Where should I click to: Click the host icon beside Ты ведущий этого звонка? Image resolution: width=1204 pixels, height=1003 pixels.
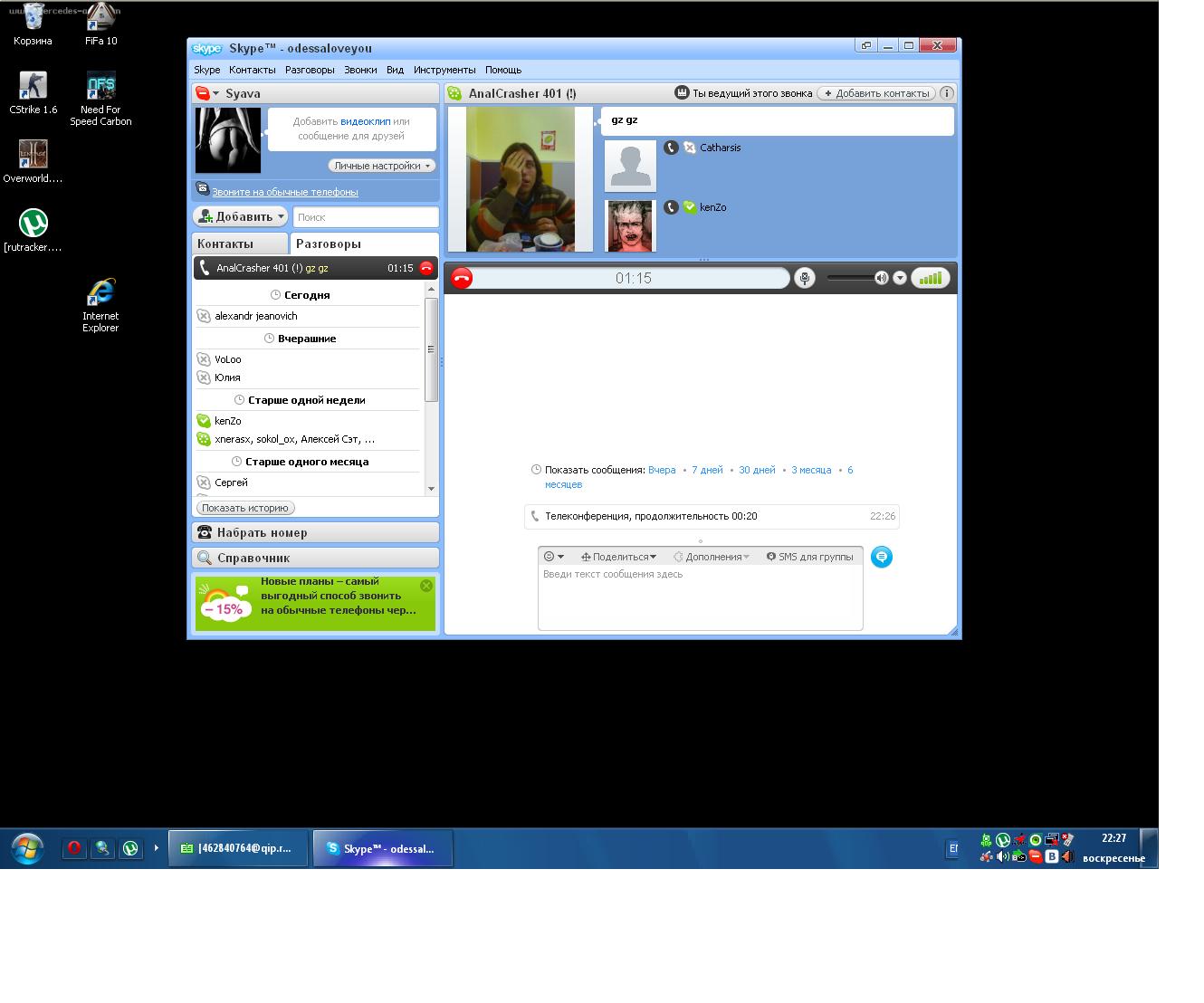click(x=682, y=93)
